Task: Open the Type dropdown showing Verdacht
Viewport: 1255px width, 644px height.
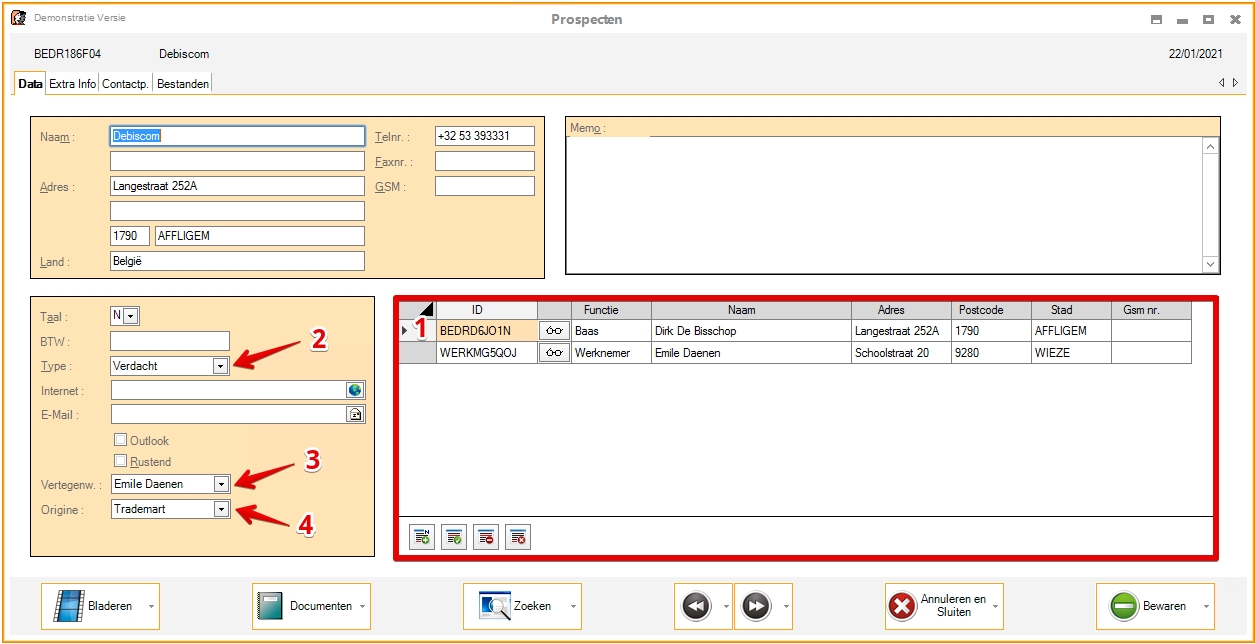Action: point(220,366)
